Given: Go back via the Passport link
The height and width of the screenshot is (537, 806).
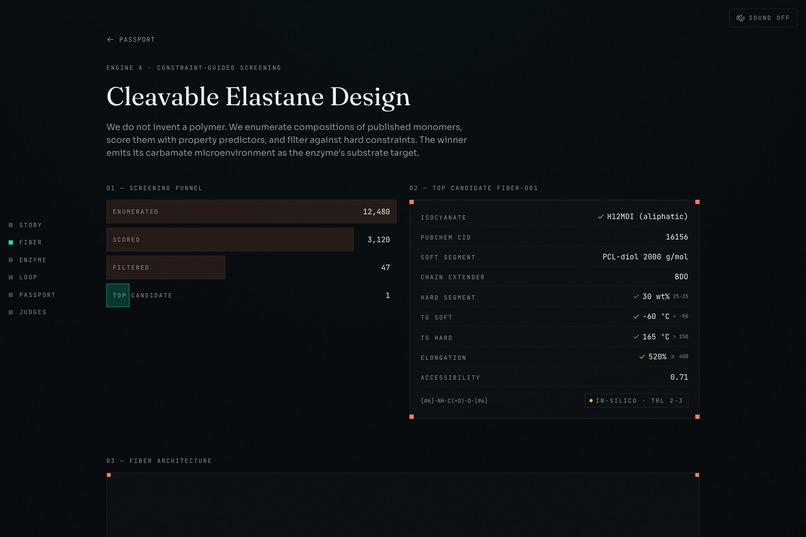Looking at the screenshot, I should tap(131, 40).
